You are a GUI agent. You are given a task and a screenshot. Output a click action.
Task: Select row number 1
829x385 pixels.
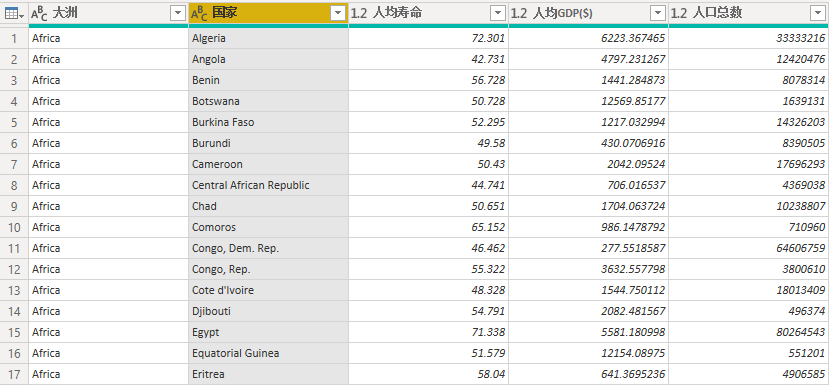[x=14, y=38]
